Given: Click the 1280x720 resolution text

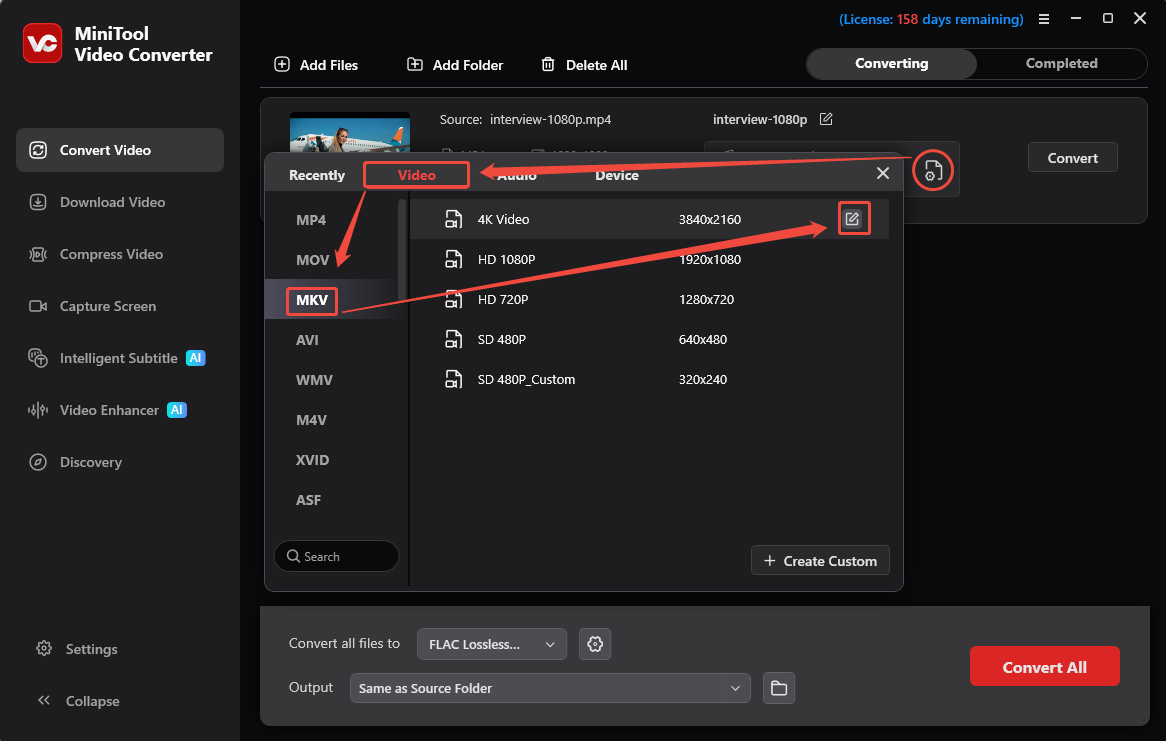Looking at the screenshot, I should [x=706, y=300].
